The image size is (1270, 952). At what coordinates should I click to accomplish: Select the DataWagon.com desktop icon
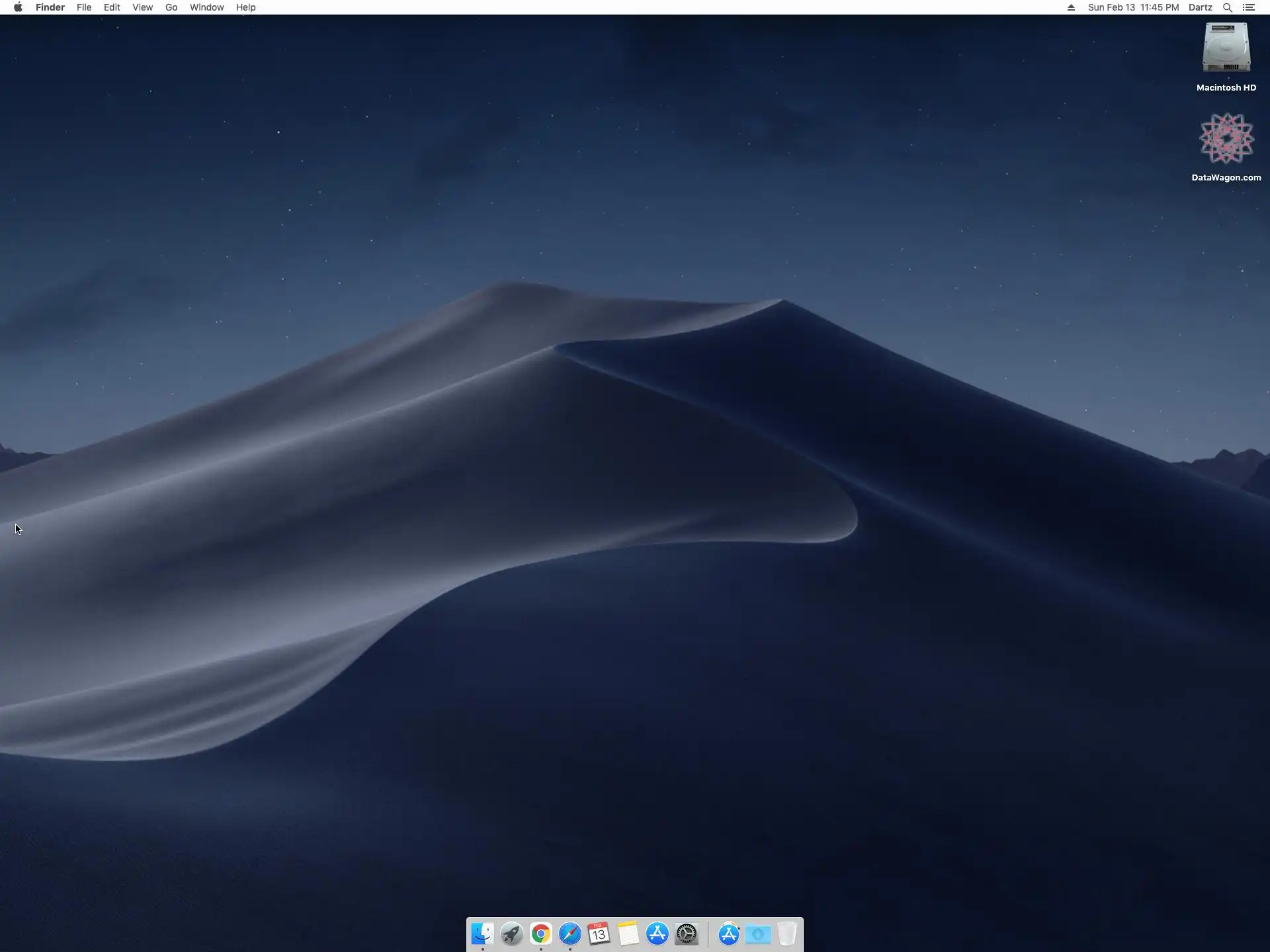(1226, 139)
